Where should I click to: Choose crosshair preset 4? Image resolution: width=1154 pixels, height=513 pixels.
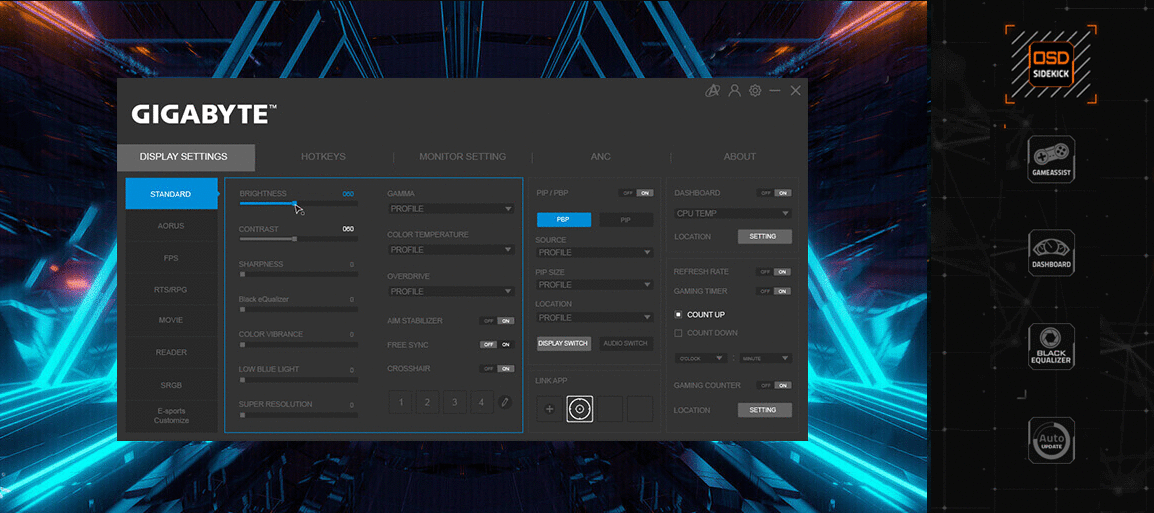tap(481, 402)
